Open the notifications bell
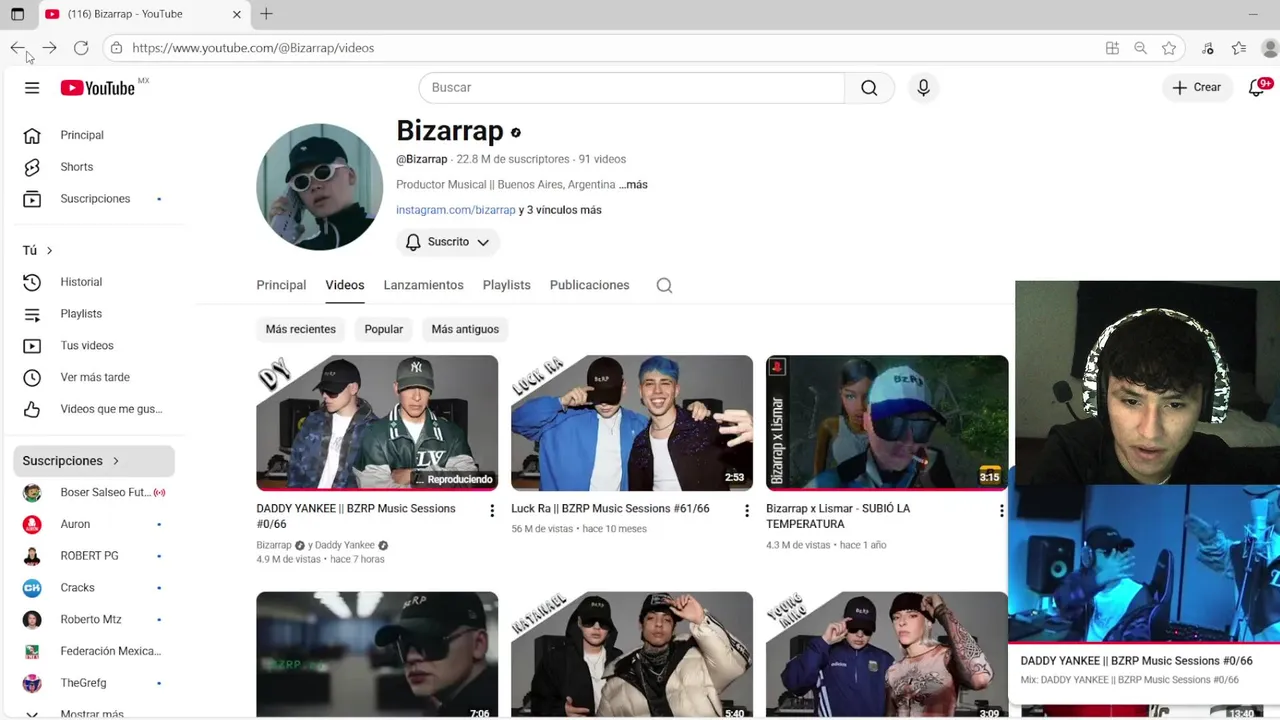The height and width of the screenshot is (720, 1280). pyautogui.click(x=1257, y=88)
